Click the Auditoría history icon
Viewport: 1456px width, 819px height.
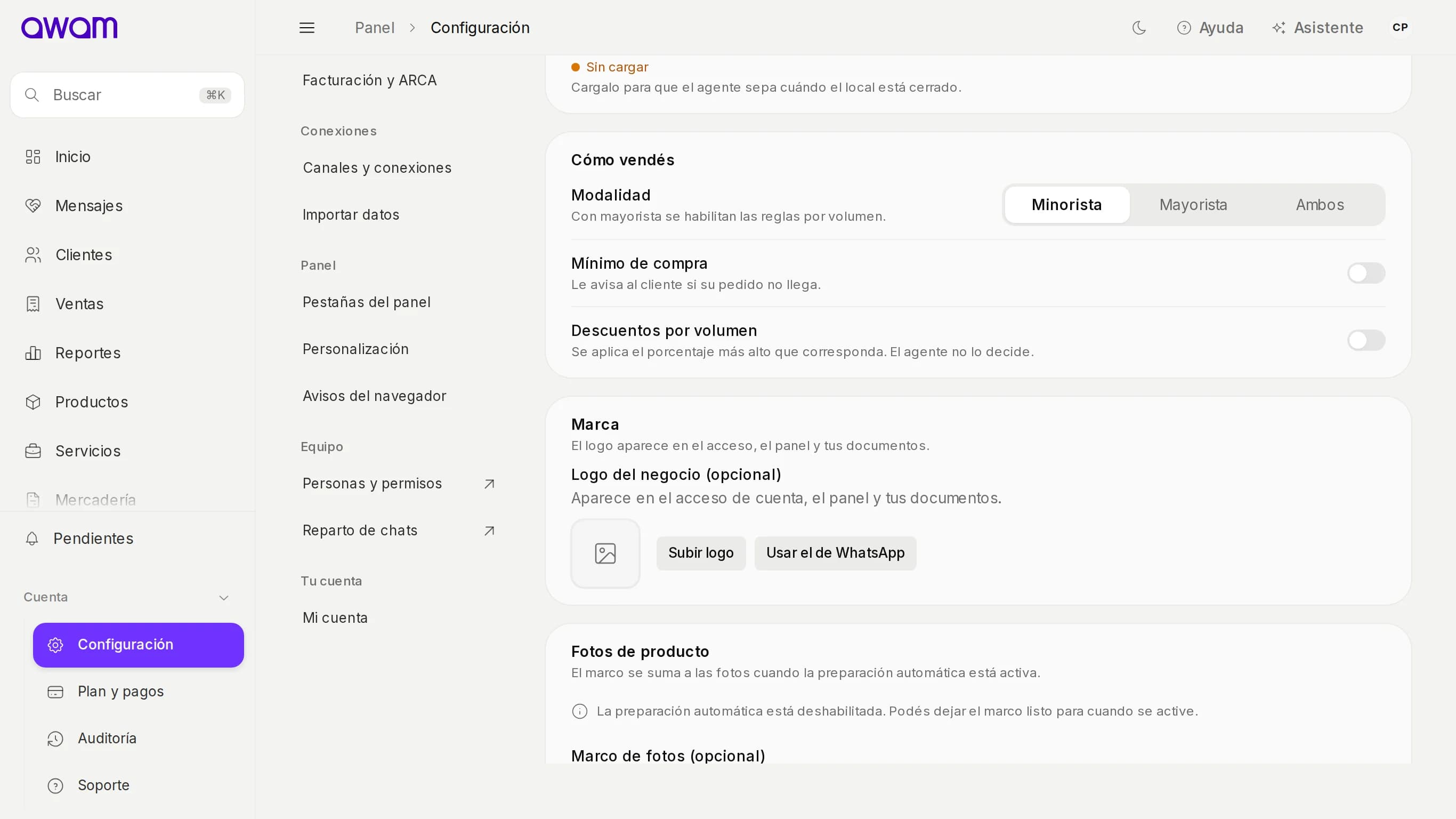[55, 738]
